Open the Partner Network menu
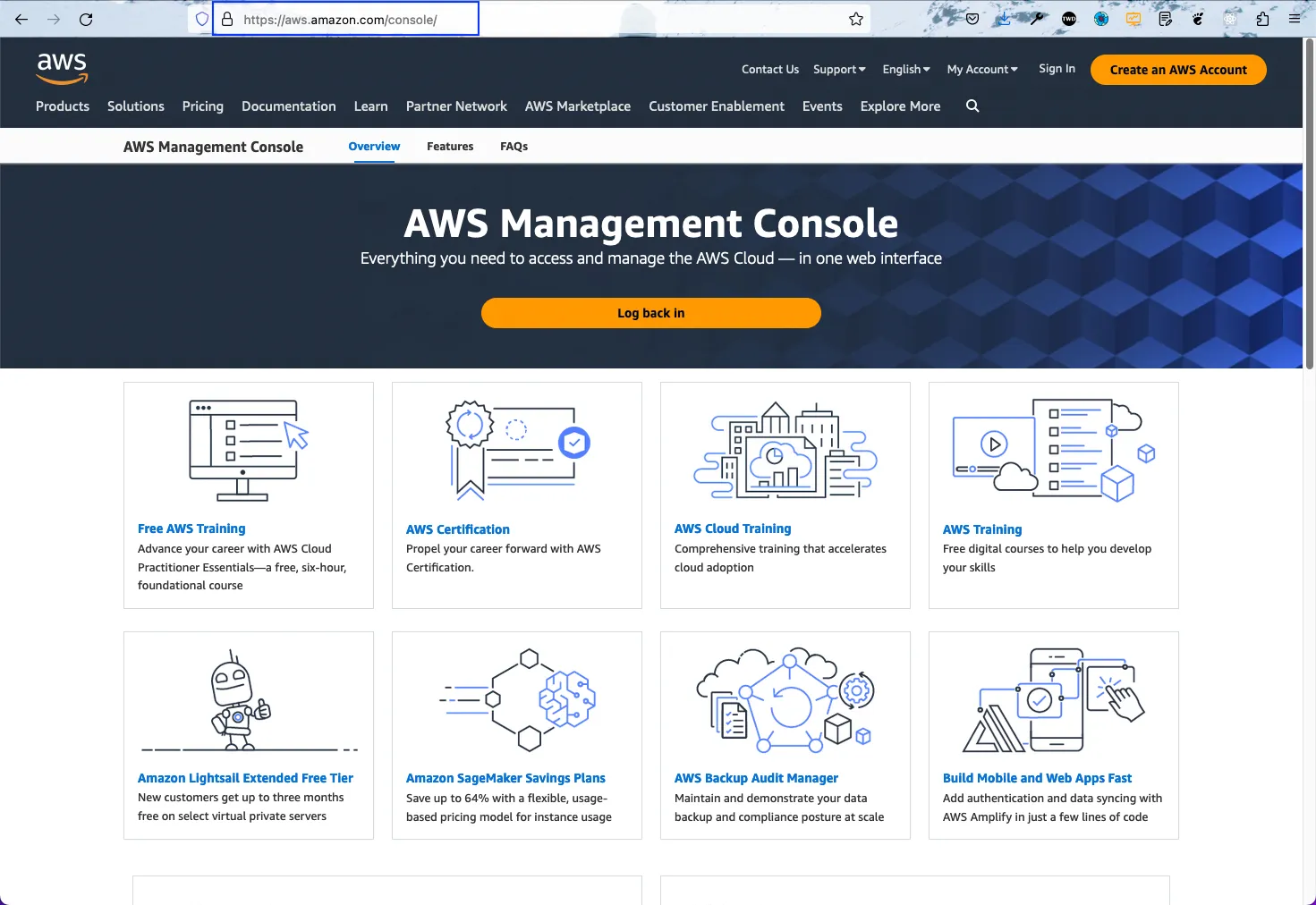The image size is (1316, 905). coord(456,106)
